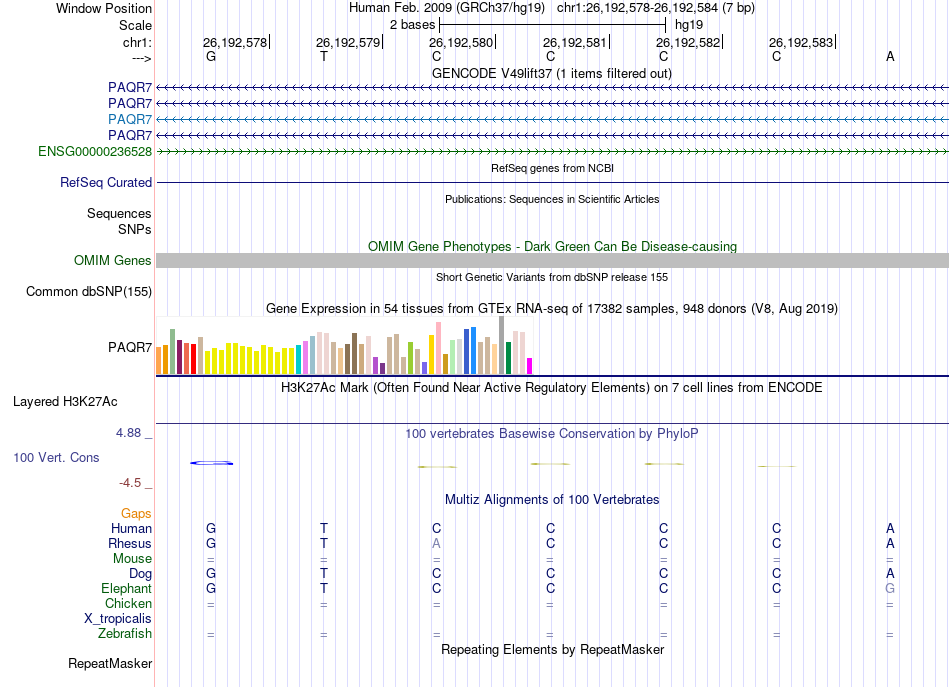Image resolution: width=950 pixels, height=687 pixels.
Task: Click the X_tropicalis species label
Action: coord(118,619)
